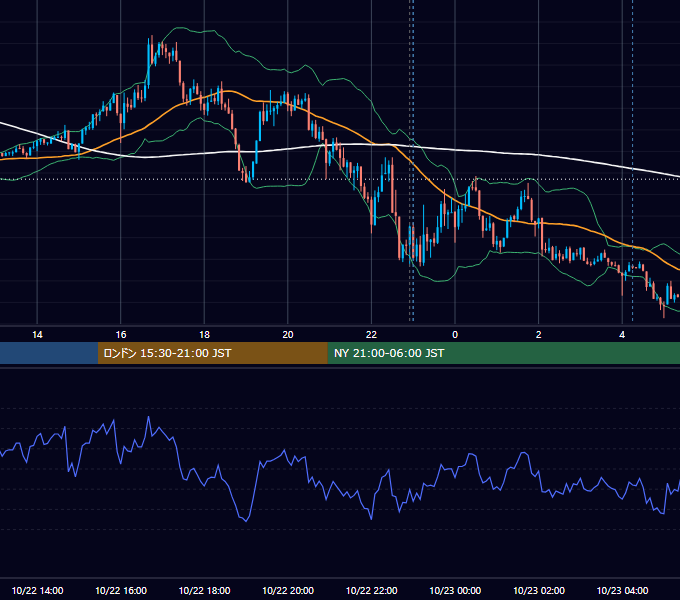Click the 10/23 00:00 date label

pos(455,590)
